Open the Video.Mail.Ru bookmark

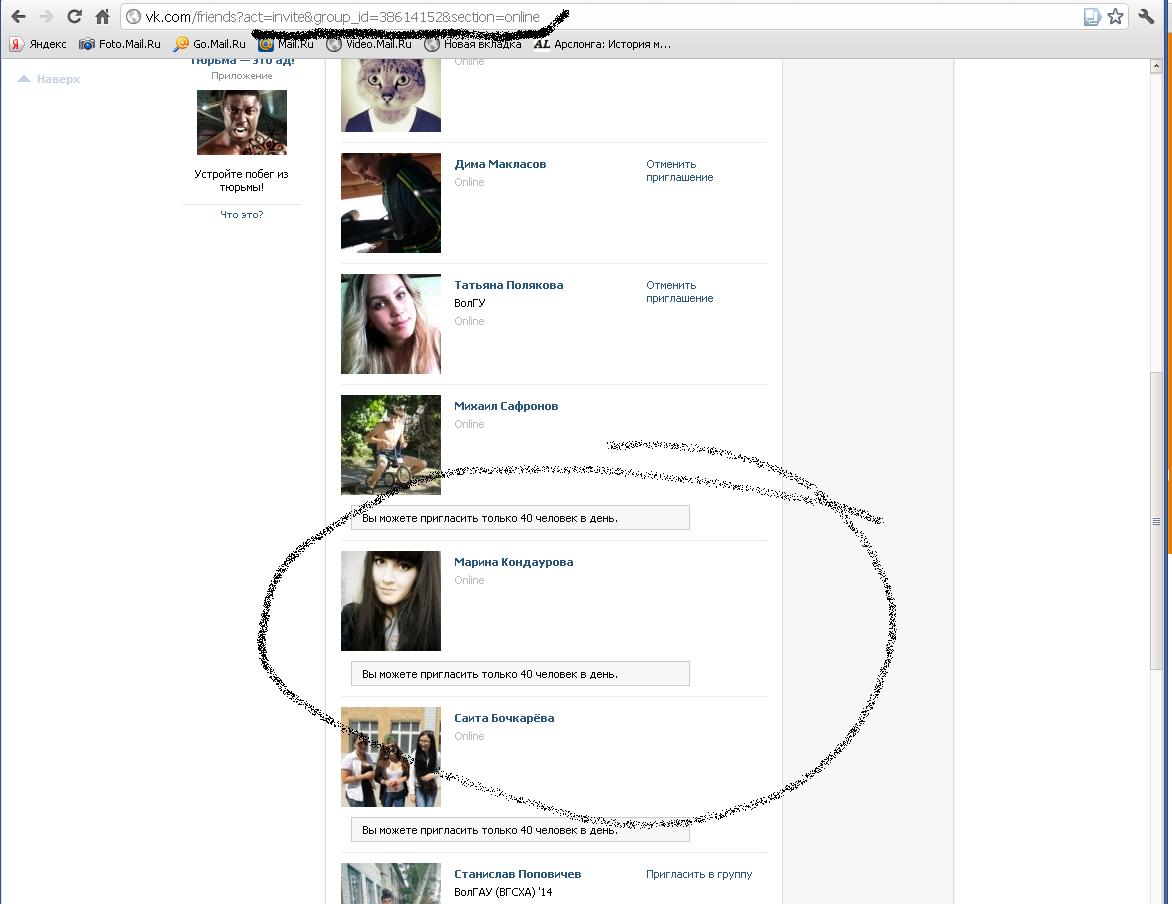tap(369, 44)
